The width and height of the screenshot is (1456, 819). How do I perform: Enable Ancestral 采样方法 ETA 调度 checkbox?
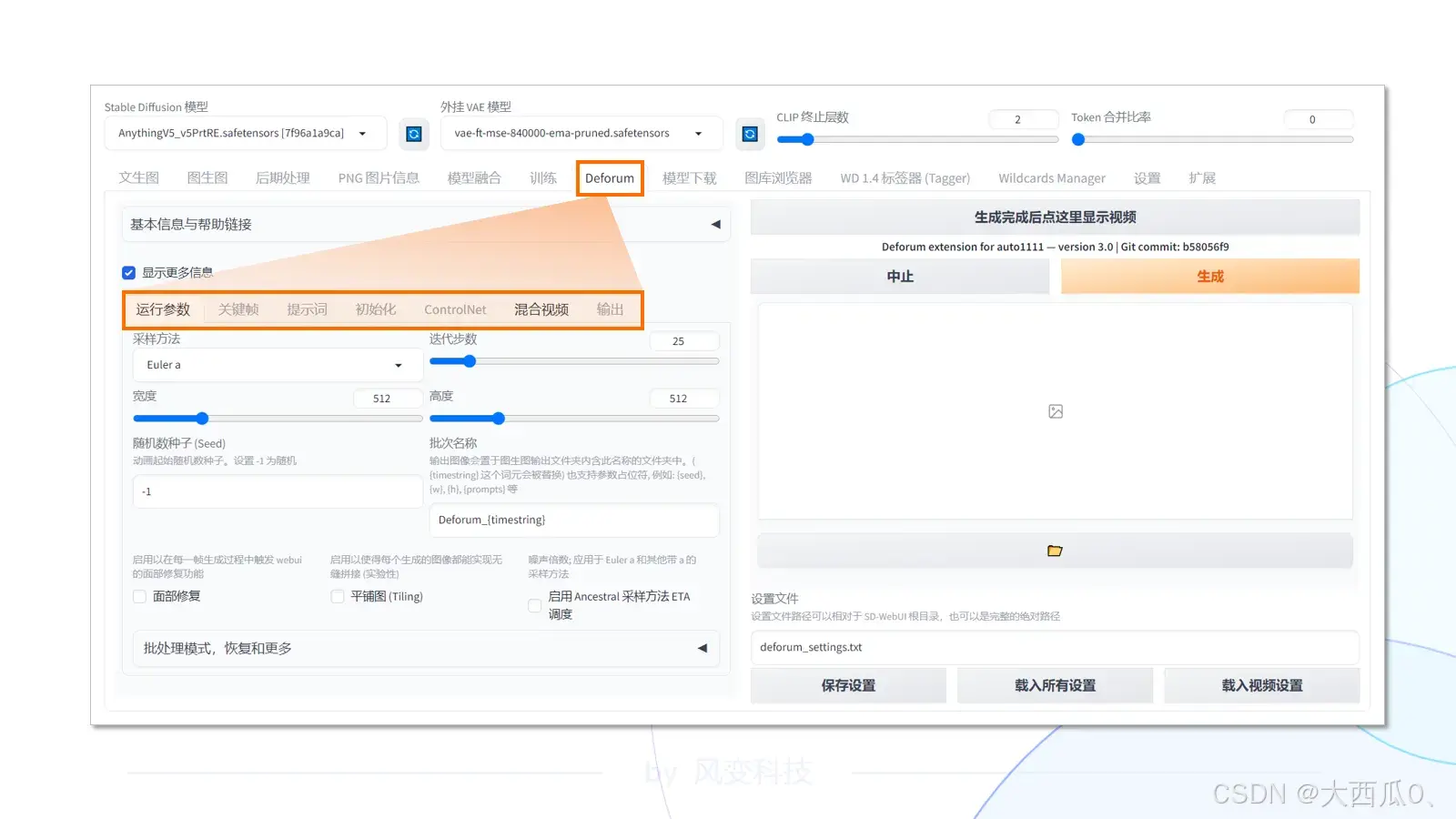pyautogui.click(x=535, y=606)
